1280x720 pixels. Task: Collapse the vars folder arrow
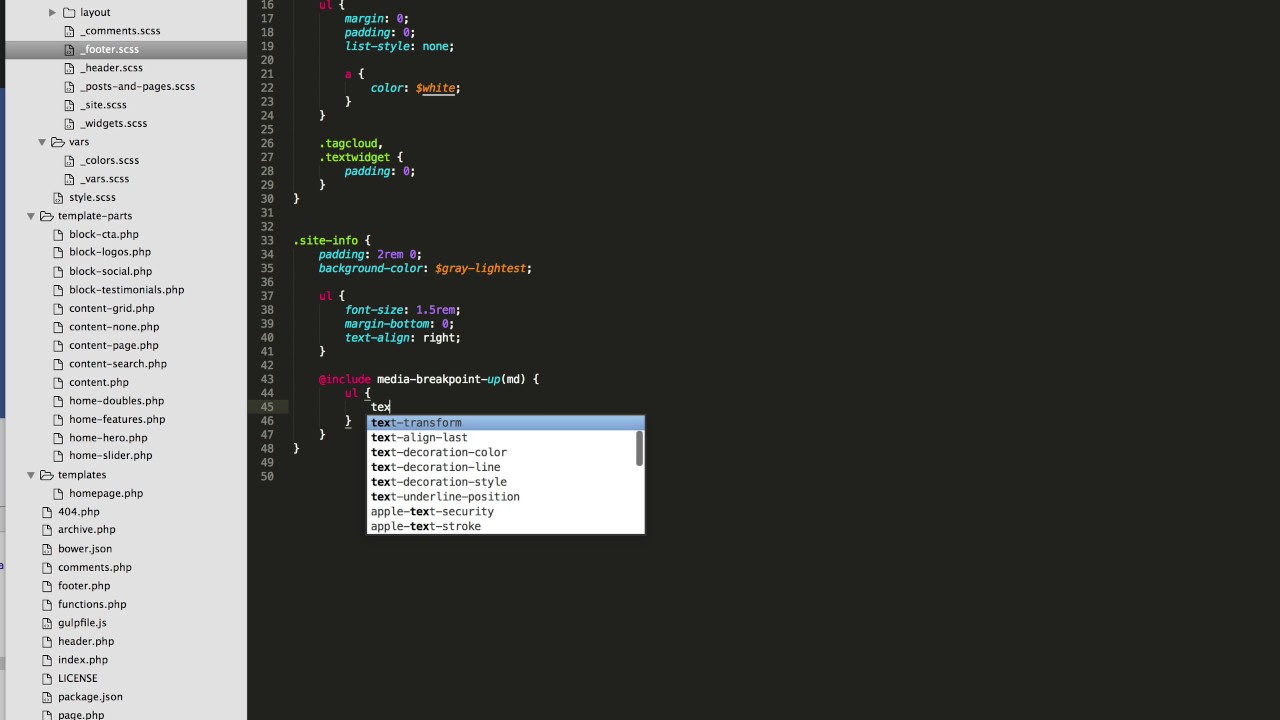[42, 142]
